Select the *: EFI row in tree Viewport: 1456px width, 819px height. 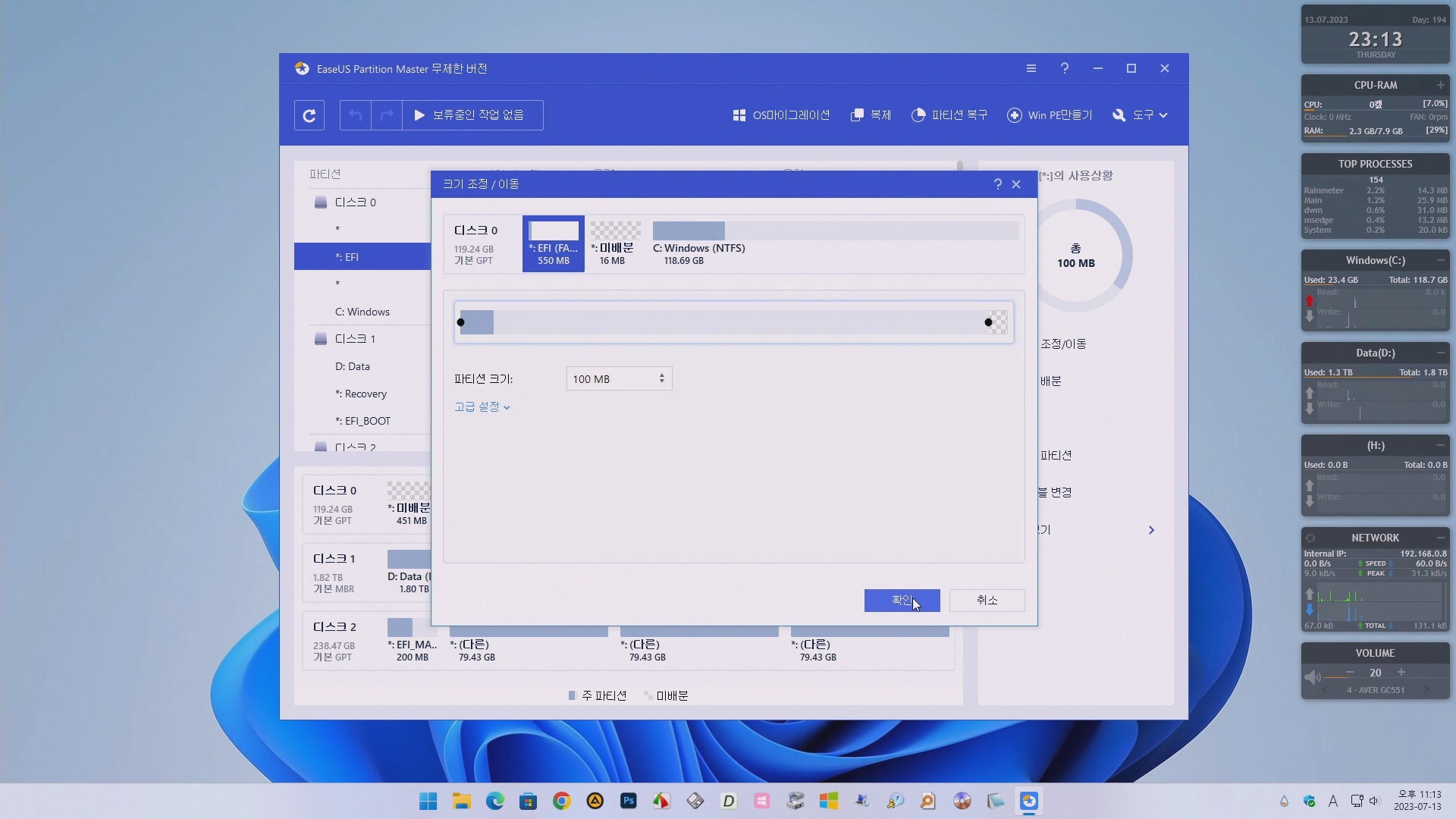[x=362, y=257]
